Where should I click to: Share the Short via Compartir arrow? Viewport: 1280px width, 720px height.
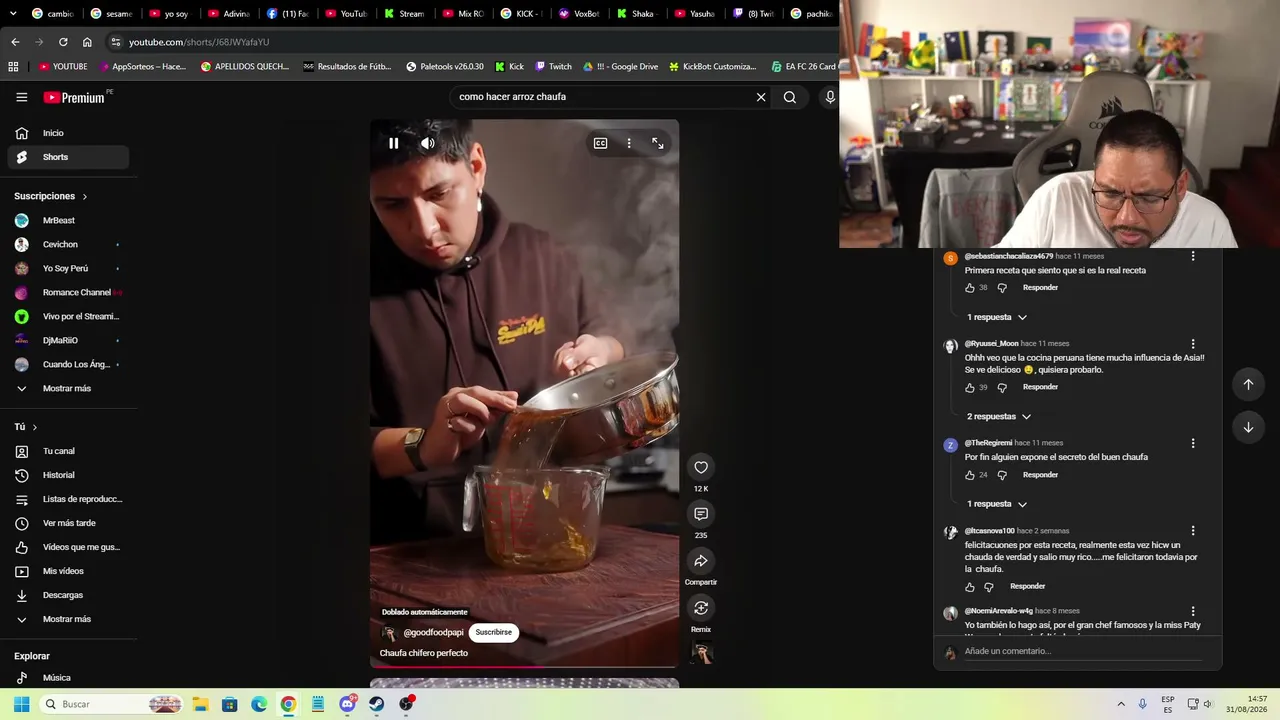coord(701,561)
